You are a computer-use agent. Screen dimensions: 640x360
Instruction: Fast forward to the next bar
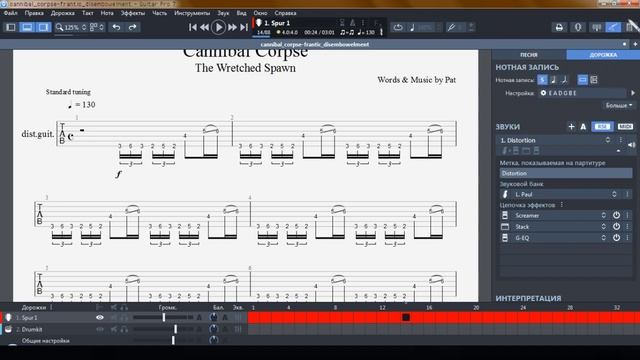pyautogui.click(x=232, y=27)
